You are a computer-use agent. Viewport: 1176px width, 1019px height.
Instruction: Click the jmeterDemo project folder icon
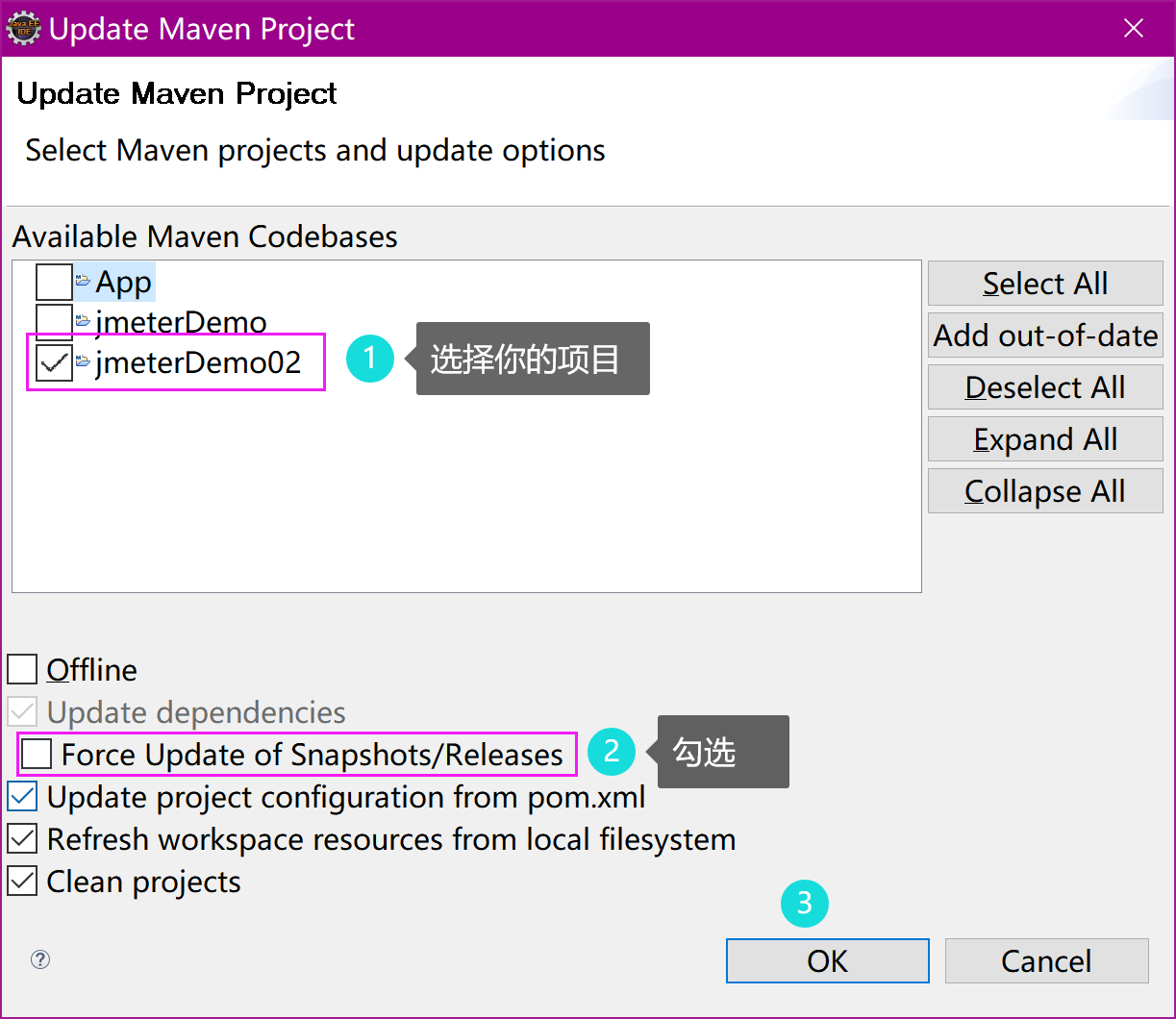point(82,321)
